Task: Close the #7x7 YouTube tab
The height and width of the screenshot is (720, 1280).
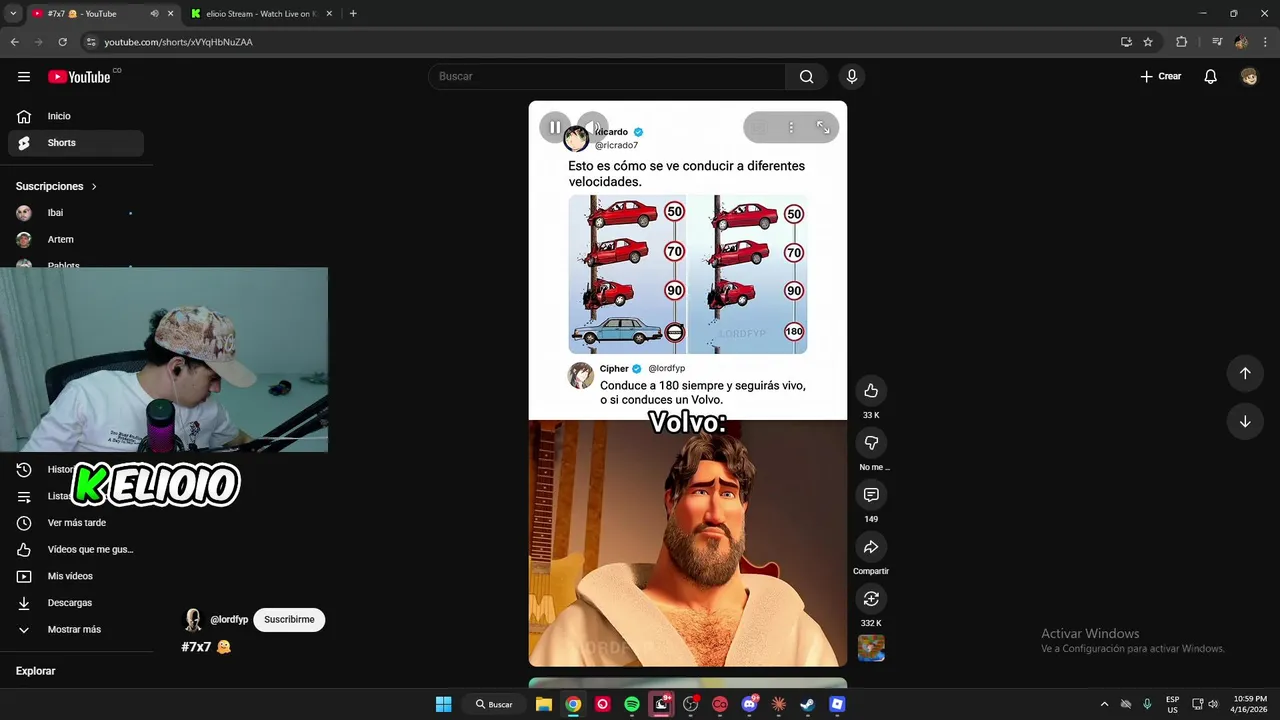Action: click(170, 14)
